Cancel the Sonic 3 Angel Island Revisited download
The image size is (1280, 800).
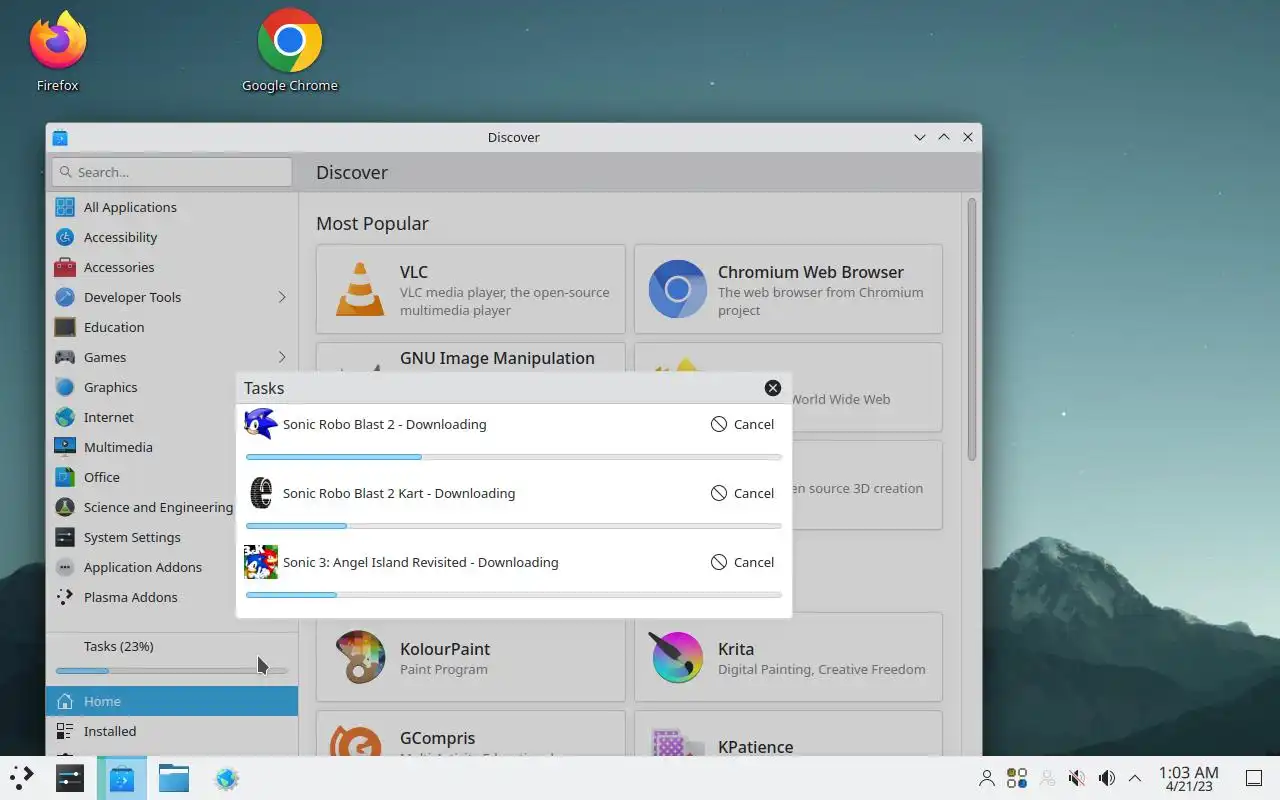click(742, 562)
